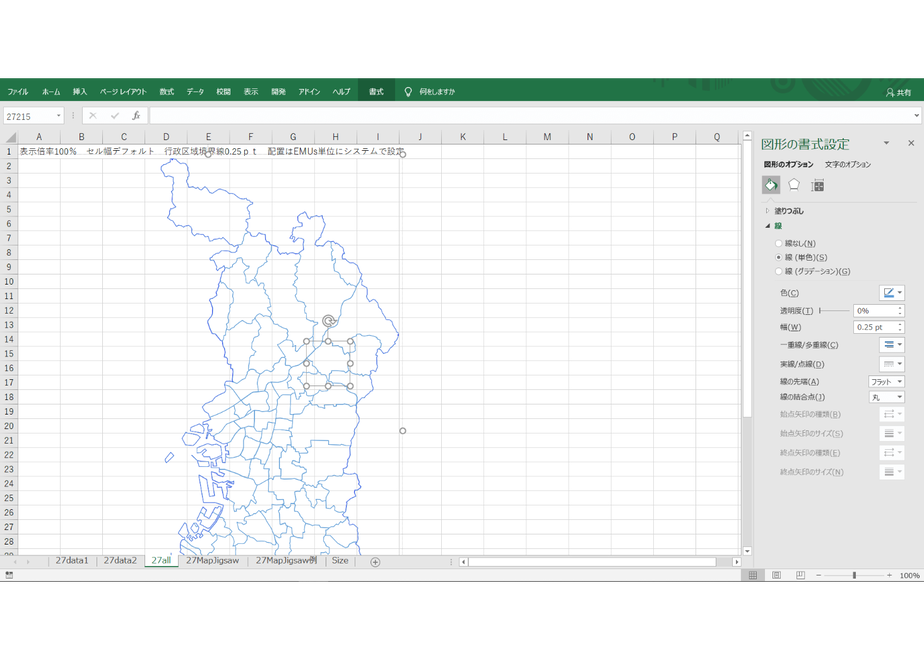Click the zoom slider in status bar

(854, 575)
